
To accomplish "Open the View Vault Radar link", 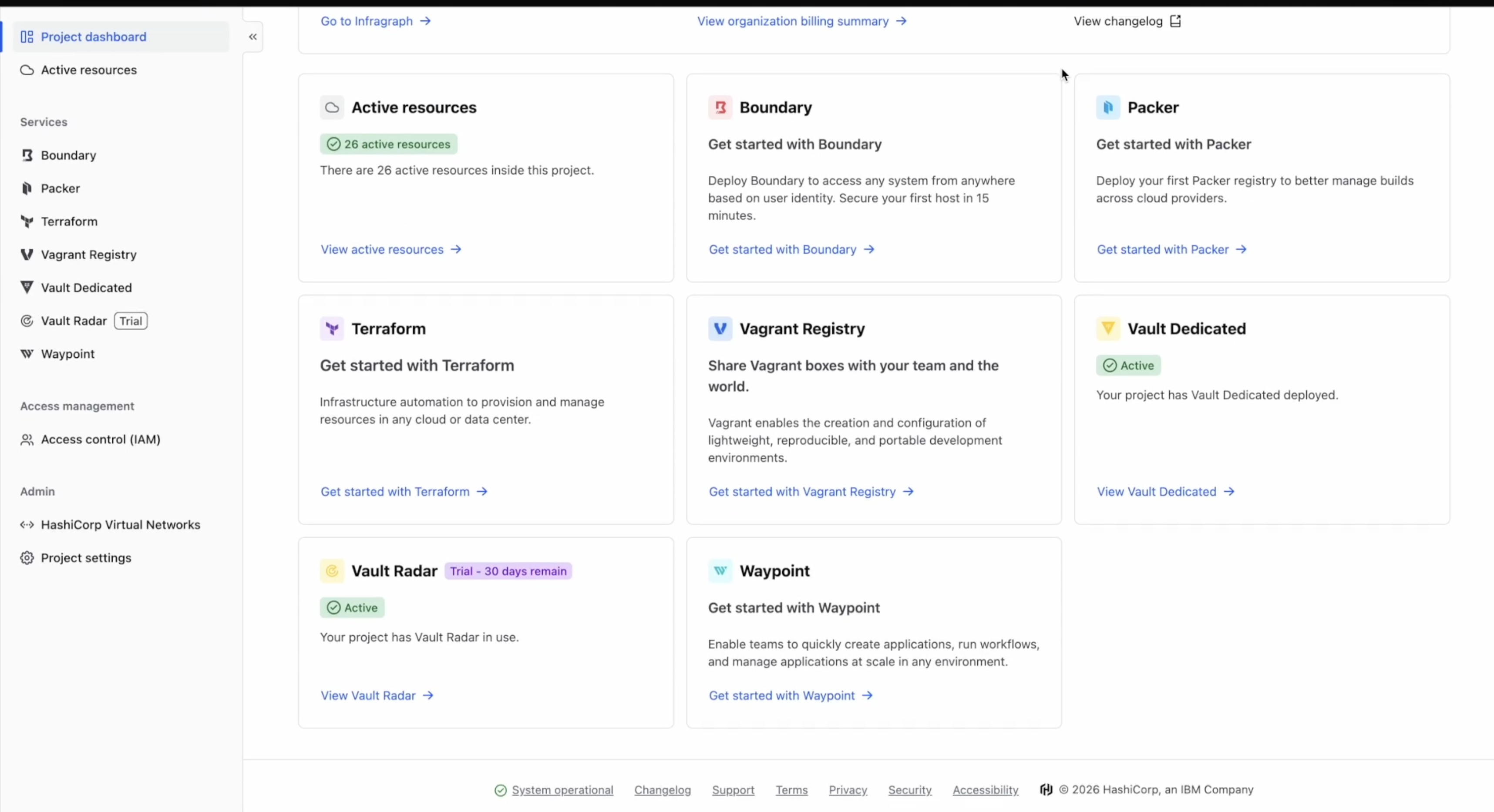I will coord(377,695).
